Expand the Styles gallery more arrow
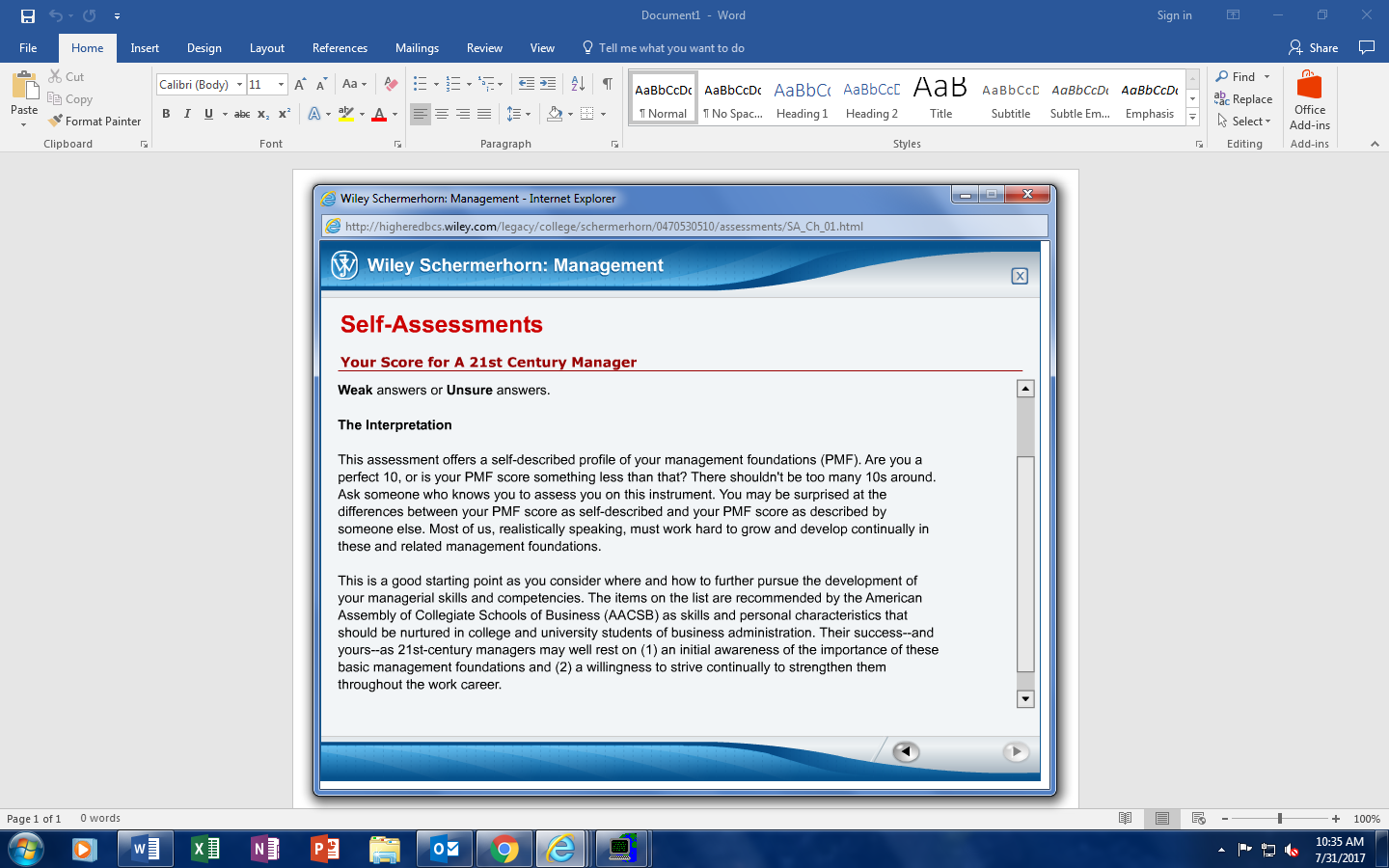Viewport: 1389px width, 868px height. pyautogui.click(x=1192, y=117)
